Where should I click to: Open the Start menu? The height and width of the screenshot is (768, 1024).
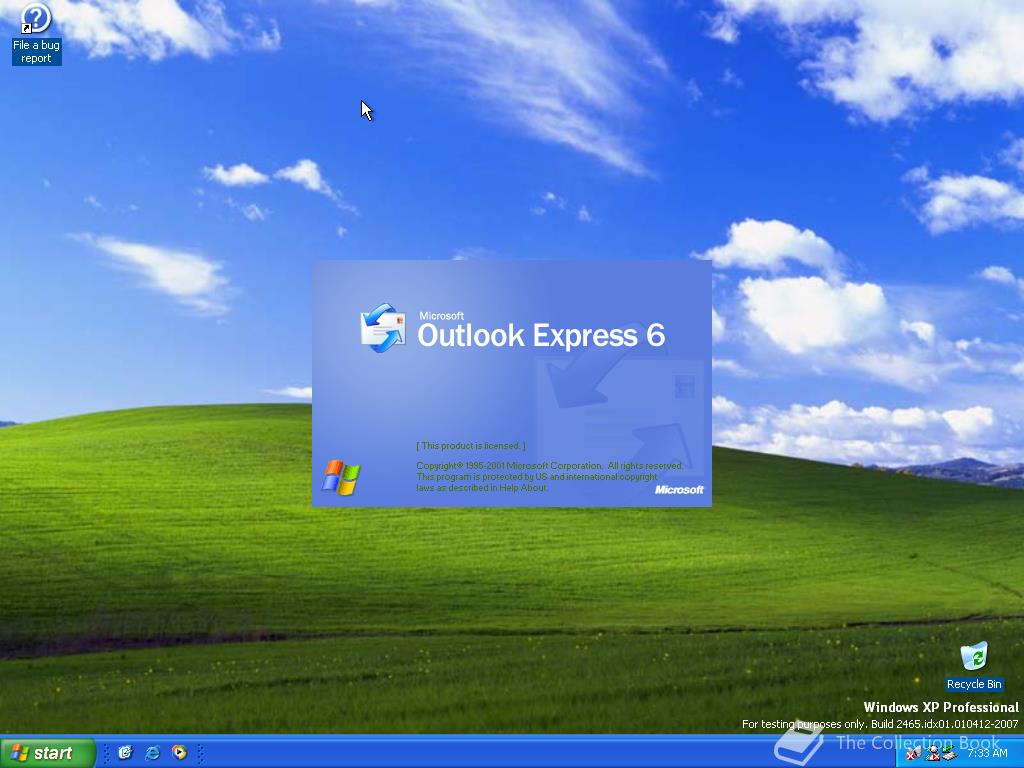pyautogui.click(x=48, y=753)
